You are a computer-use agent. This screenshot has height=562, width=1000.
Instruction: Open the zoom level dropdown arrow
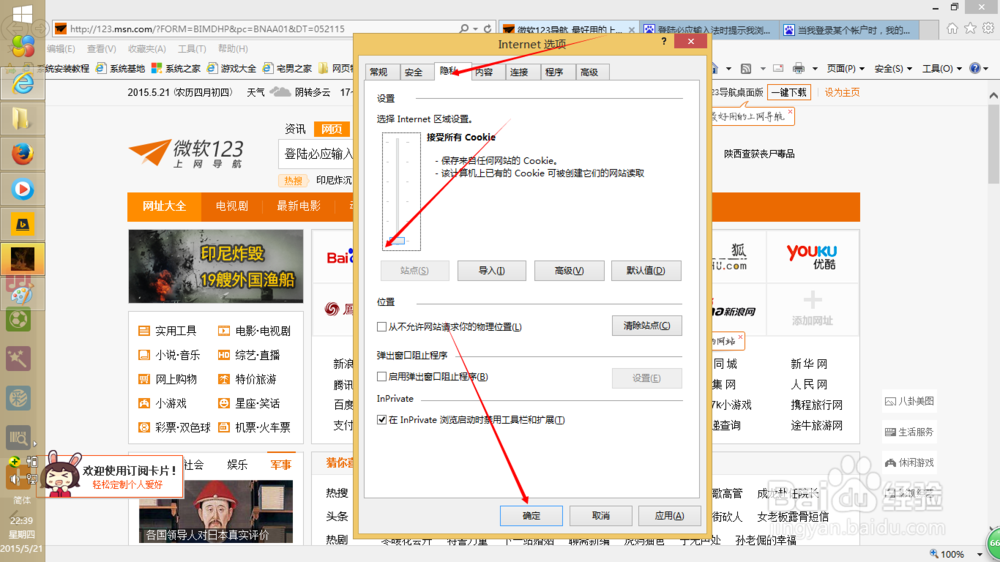coord(980,554)
